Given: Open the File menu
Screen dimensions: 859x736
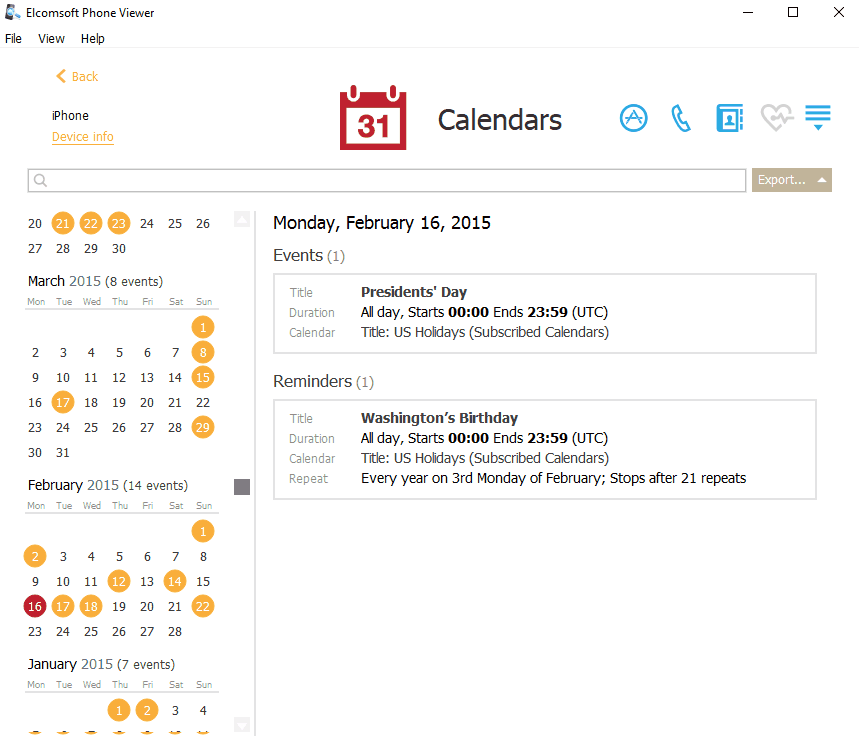Looking at the screenshot, I should pos(13,39).
